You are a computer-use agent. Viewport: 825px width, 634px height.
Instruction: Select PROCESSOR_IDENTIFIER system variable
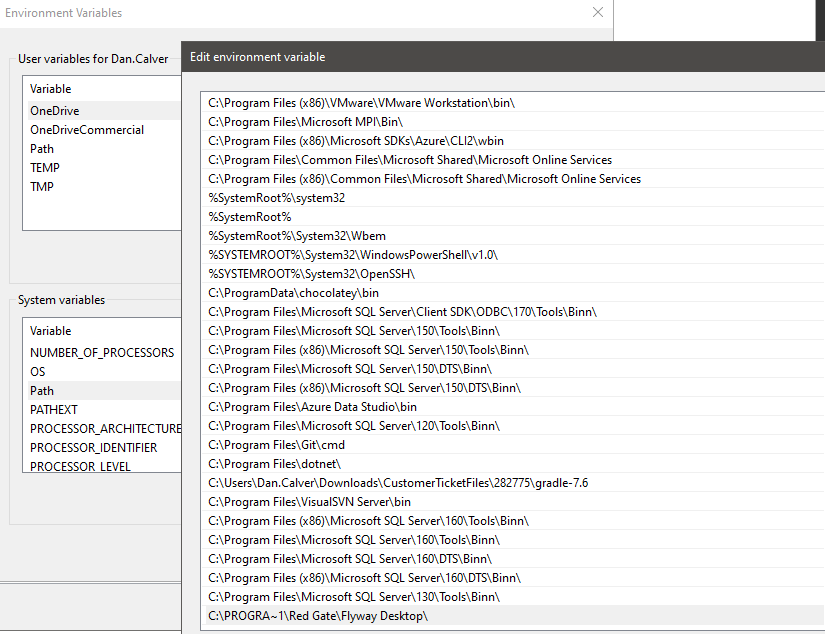click(x=102, y=447)
